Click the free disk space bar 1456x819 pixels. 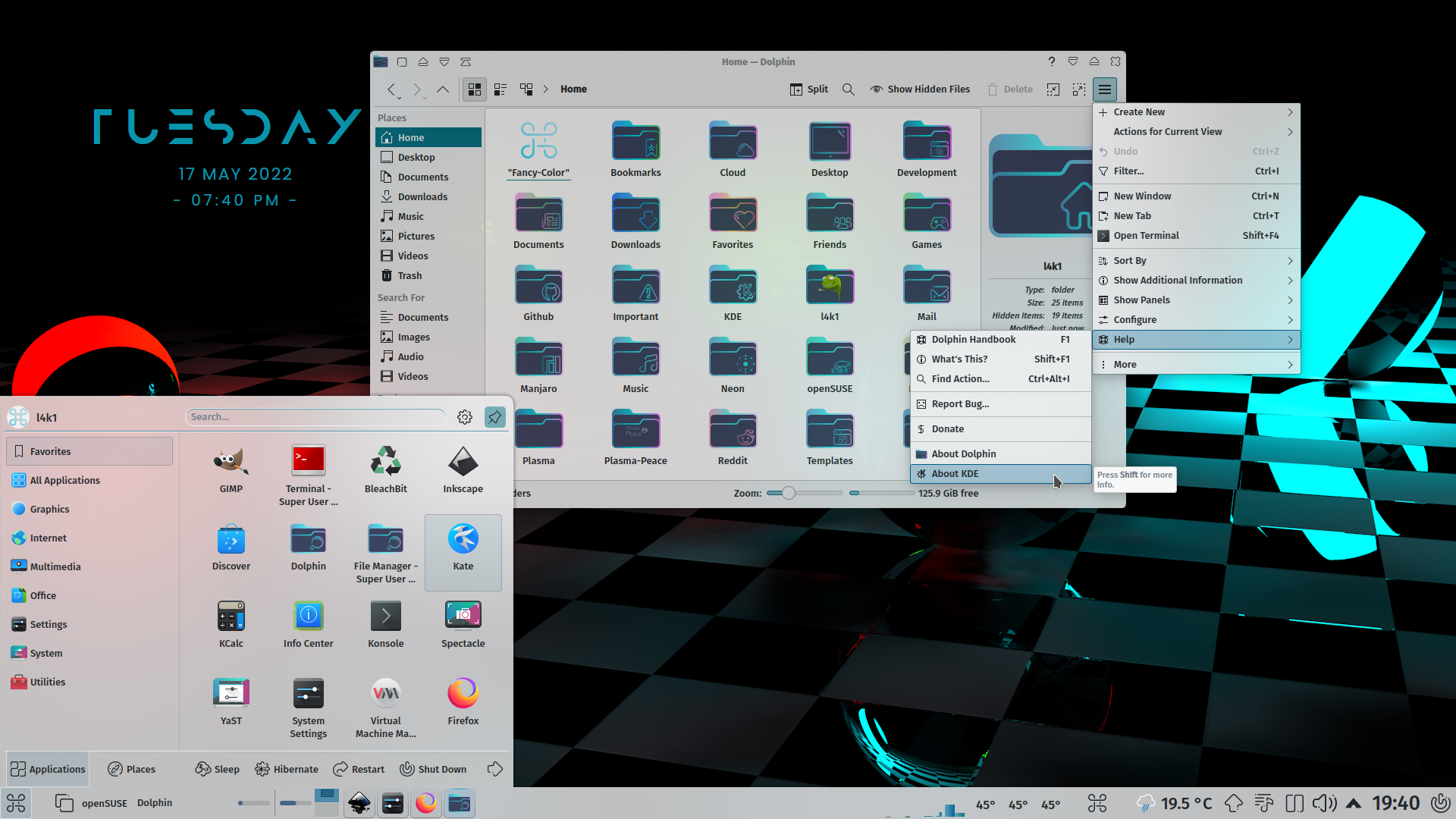[x=881, y=494]
